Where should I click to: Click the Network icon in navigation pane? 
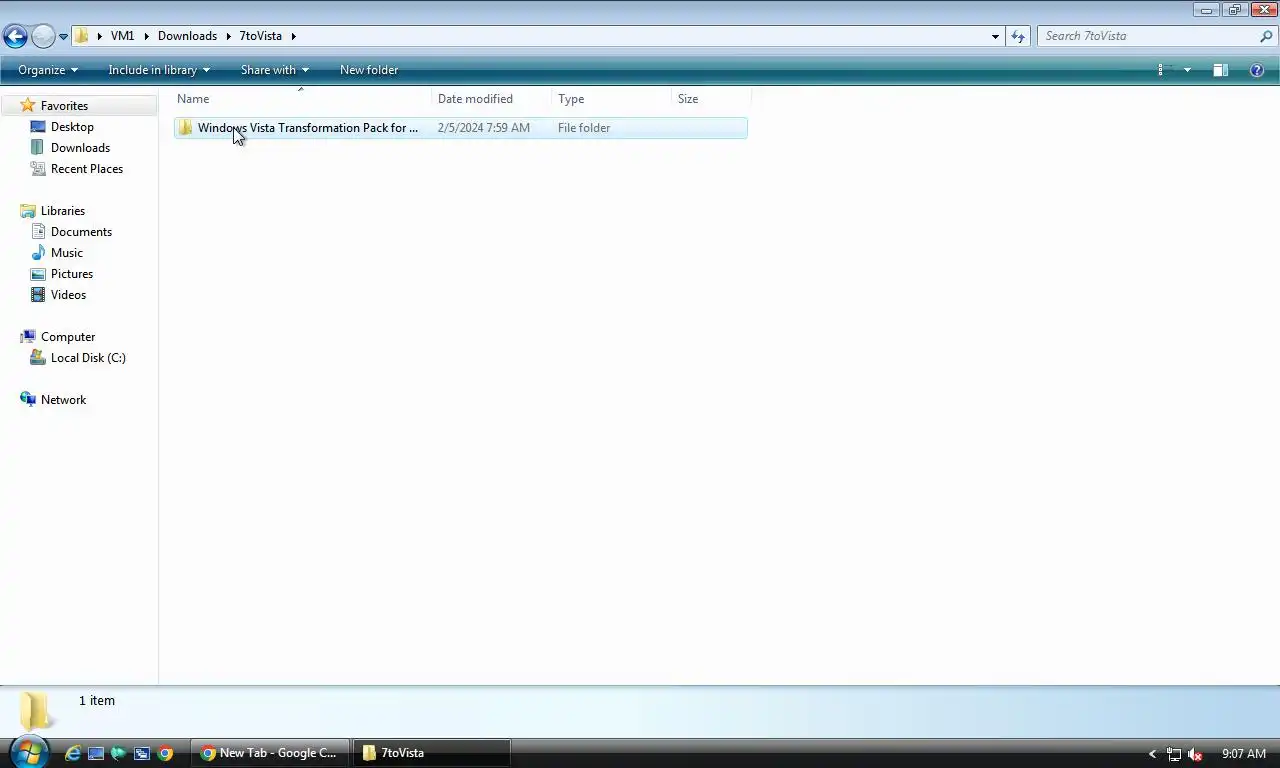coord(28,399)
